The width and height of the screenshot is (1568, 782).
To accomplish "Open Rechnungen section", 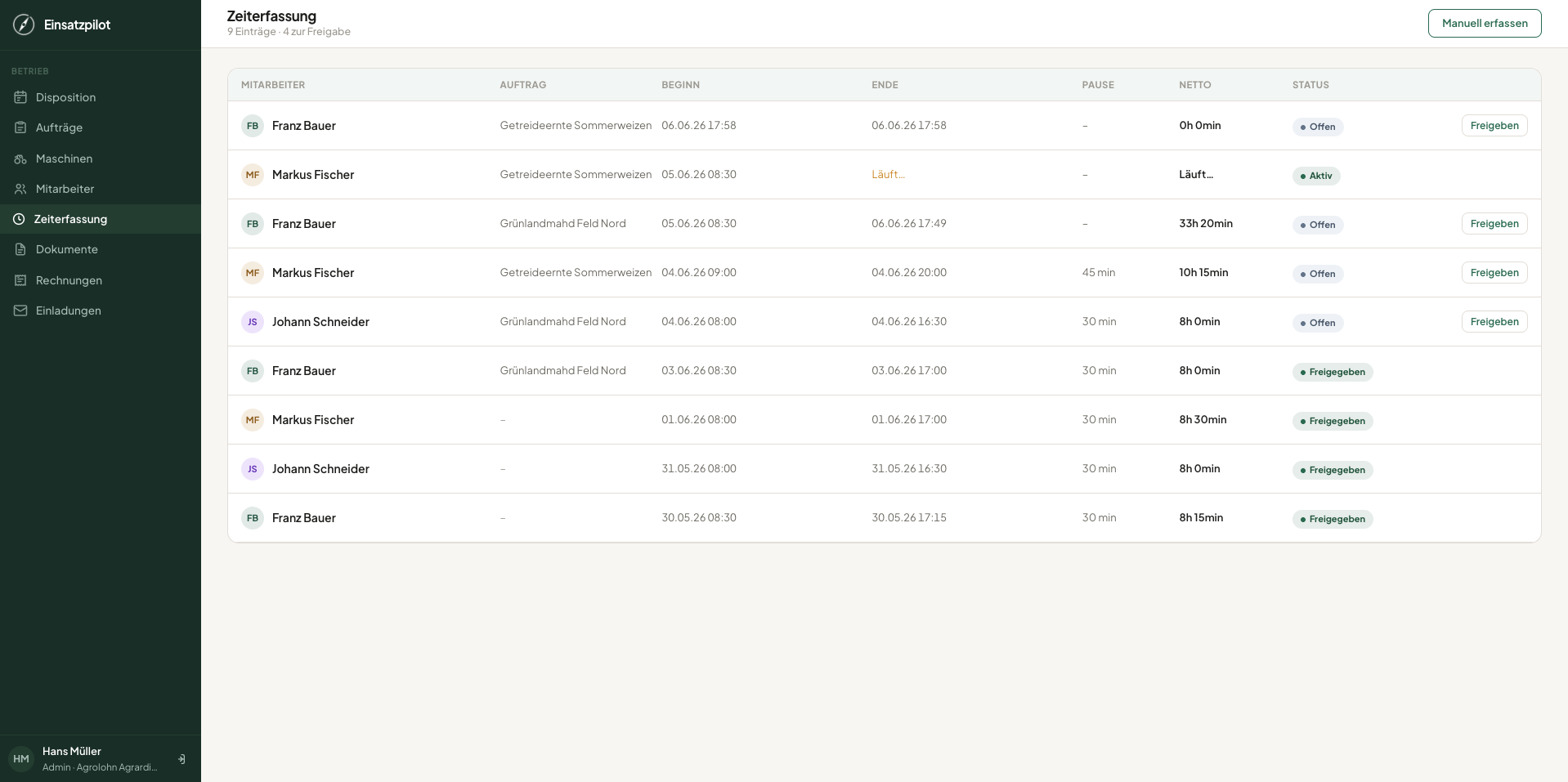I will [x=101, y=280].
